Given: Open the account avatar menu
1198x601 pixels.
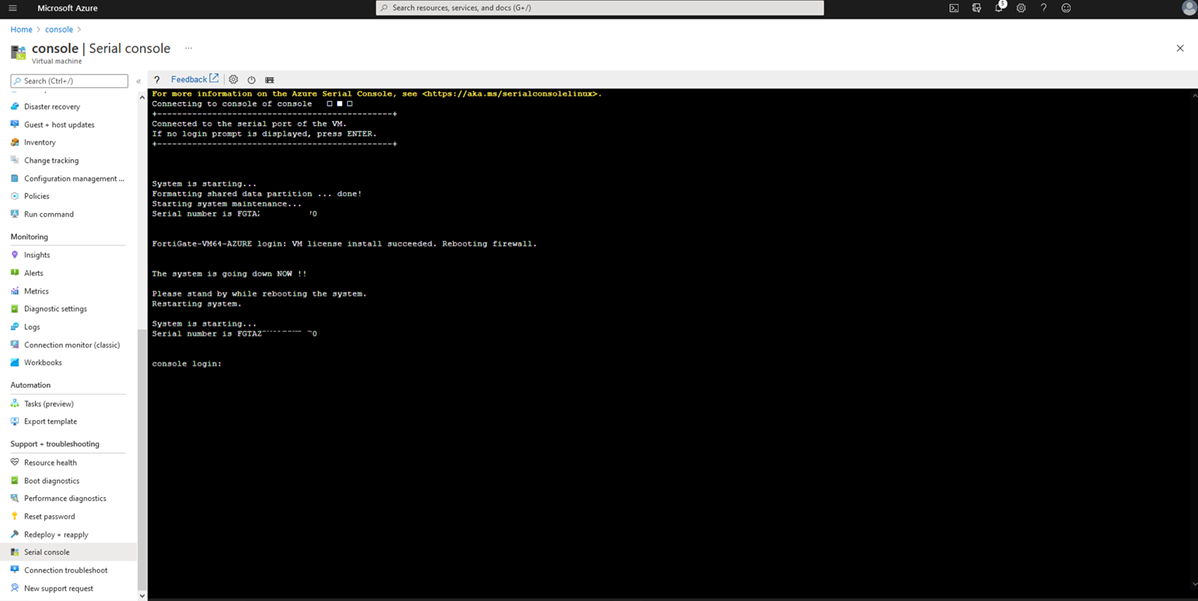Looking at the screenshot, I should (1188, 8).
